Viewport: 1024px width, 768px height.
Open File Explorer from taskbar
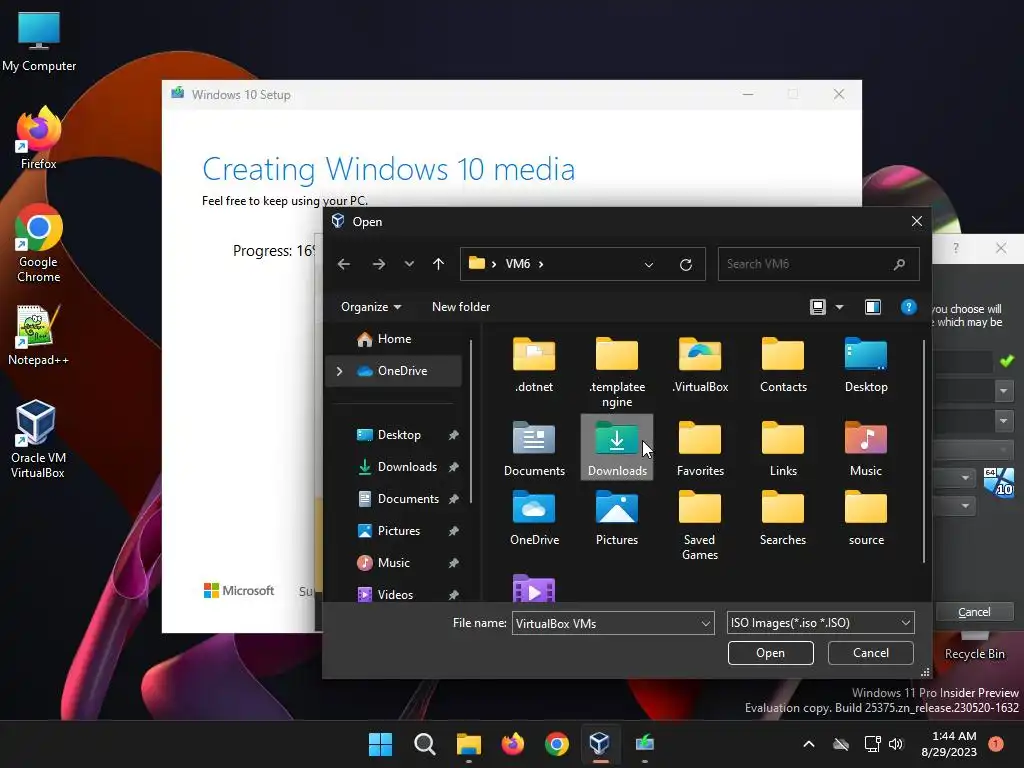468,744
